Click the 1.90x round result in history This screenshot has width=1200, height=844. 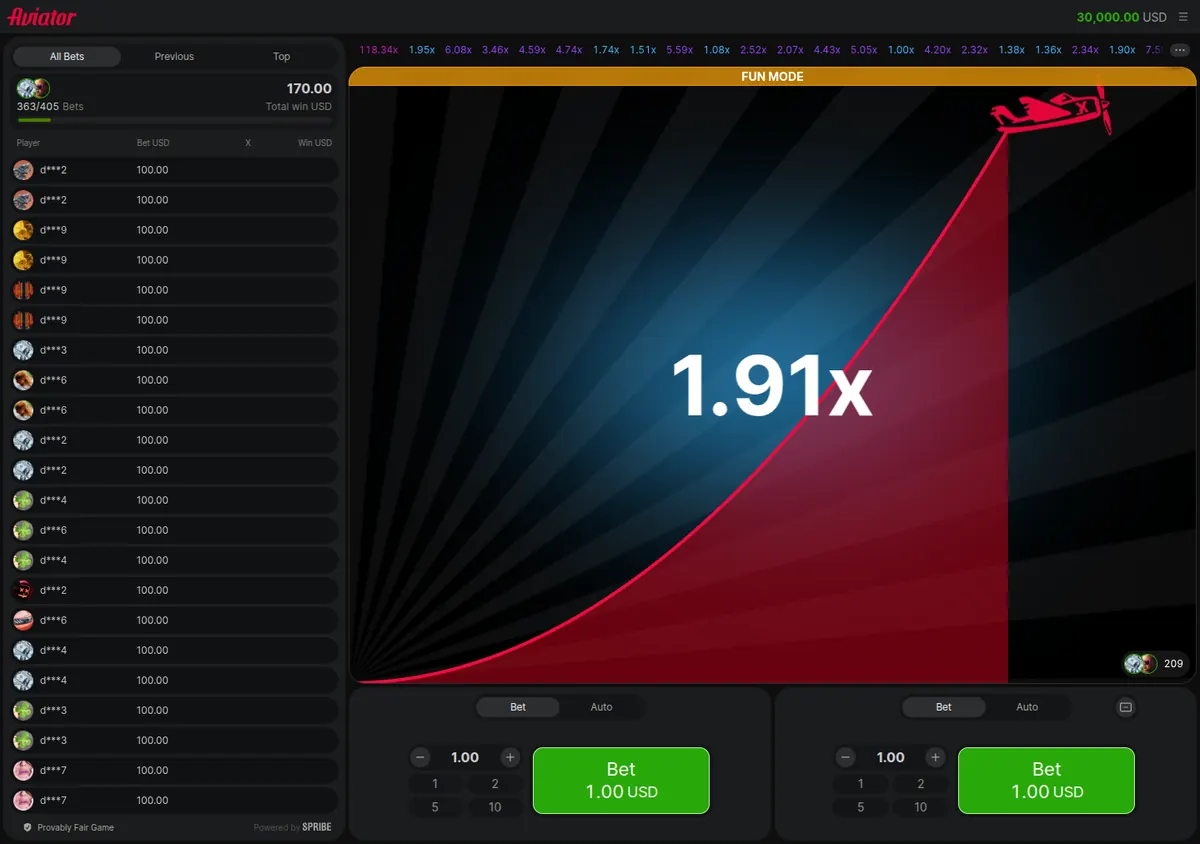(1122, 49)
